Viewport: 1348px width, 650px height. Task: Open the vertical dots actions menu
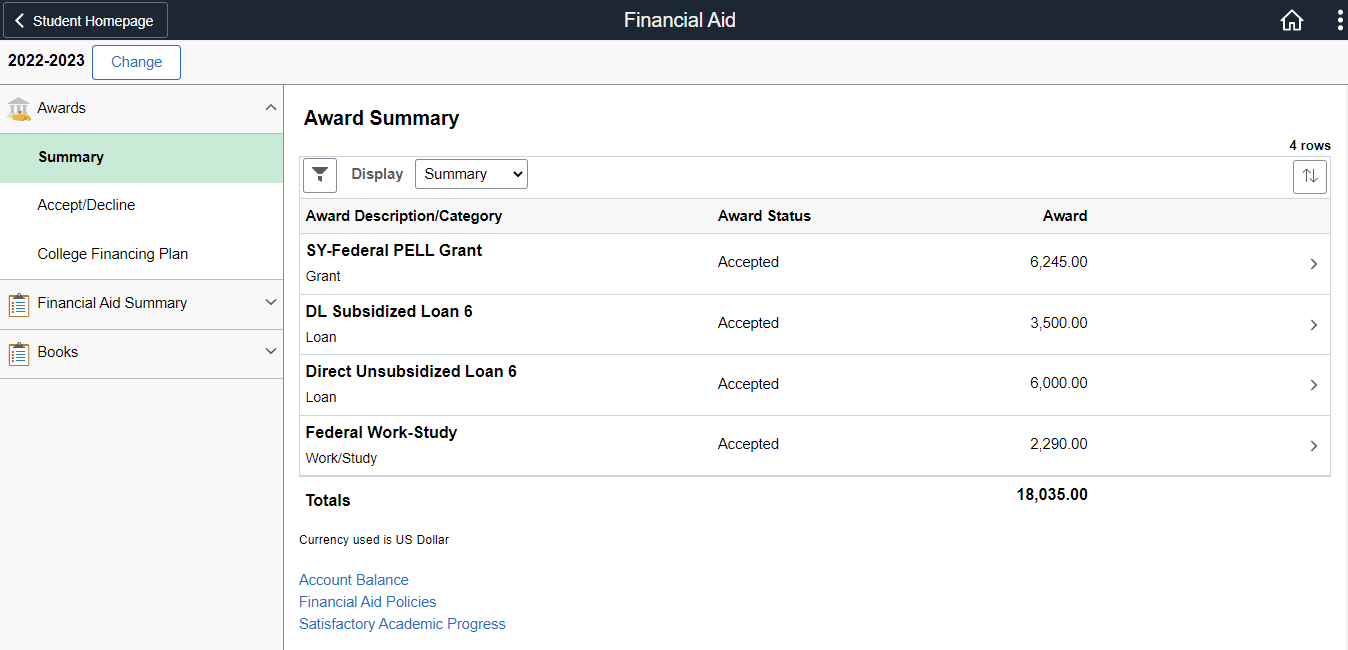point(1340,20)
